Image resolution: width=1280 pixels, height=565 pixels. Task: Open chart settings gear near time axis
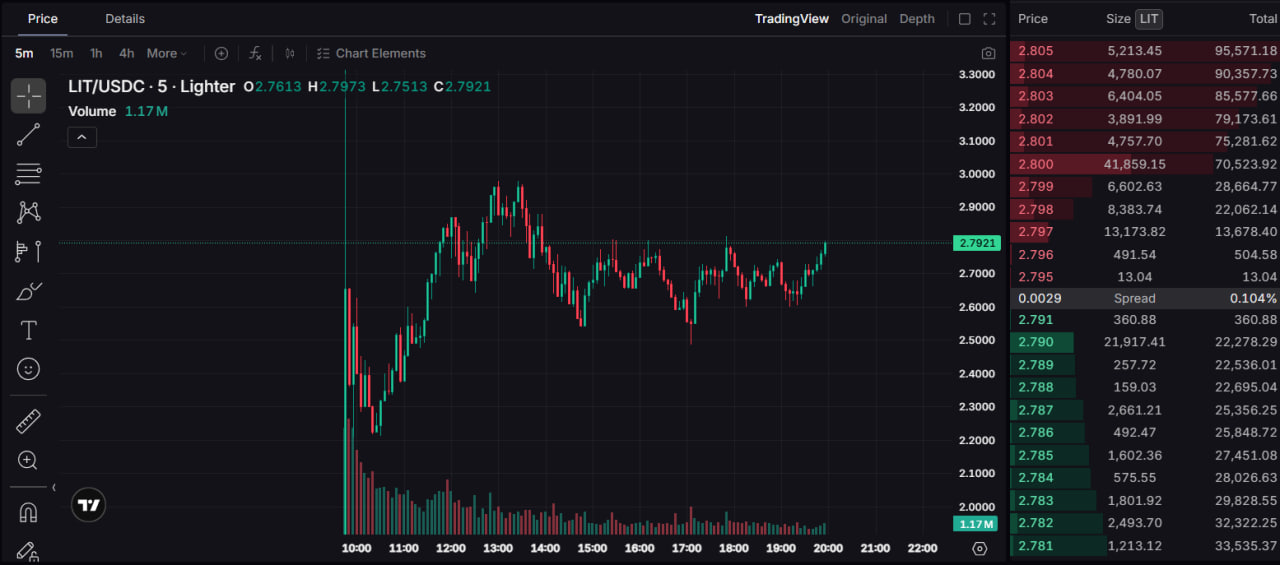(x=979, y=548)
